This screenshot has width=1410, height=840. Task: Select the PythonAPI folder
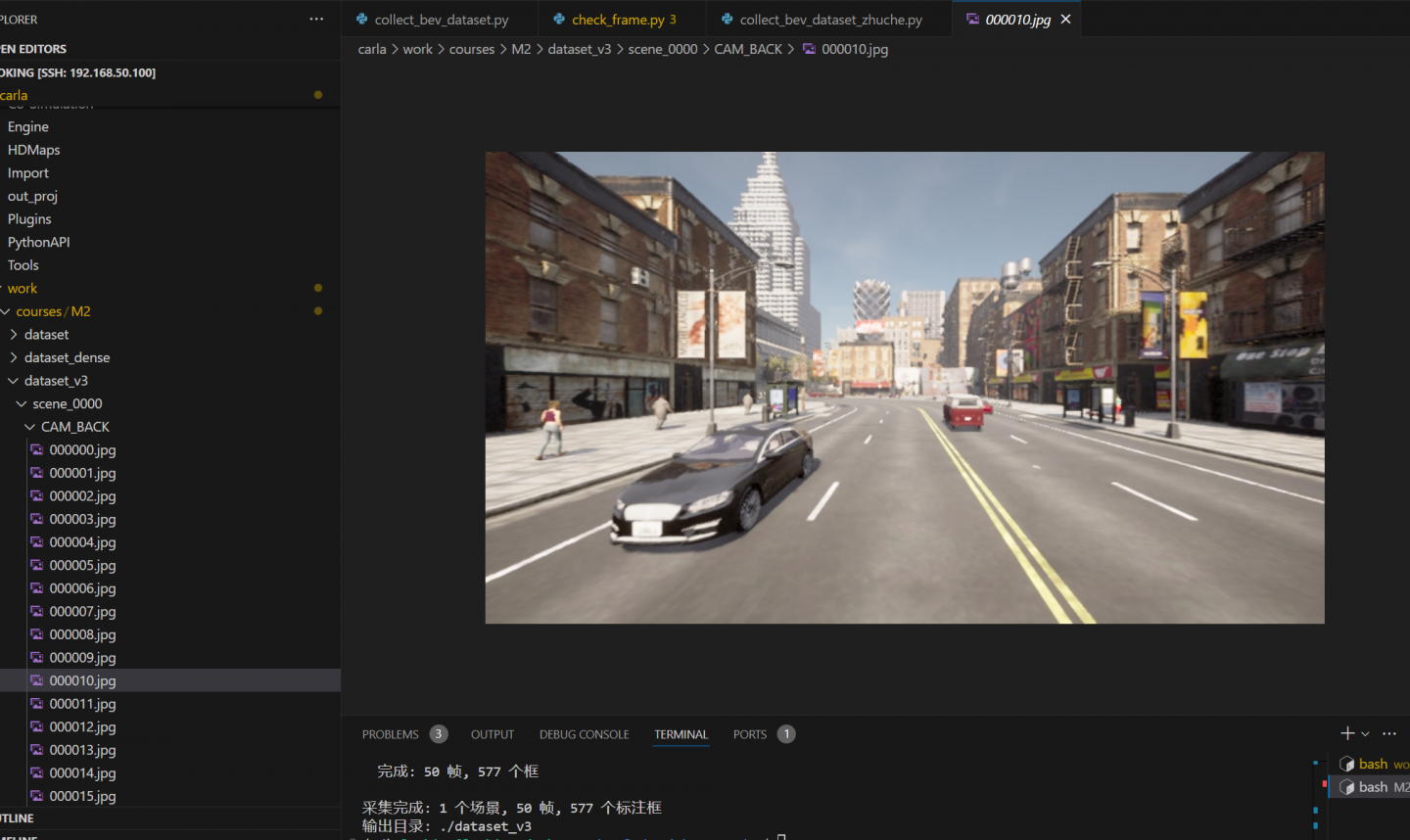click(x=39, y=242)
